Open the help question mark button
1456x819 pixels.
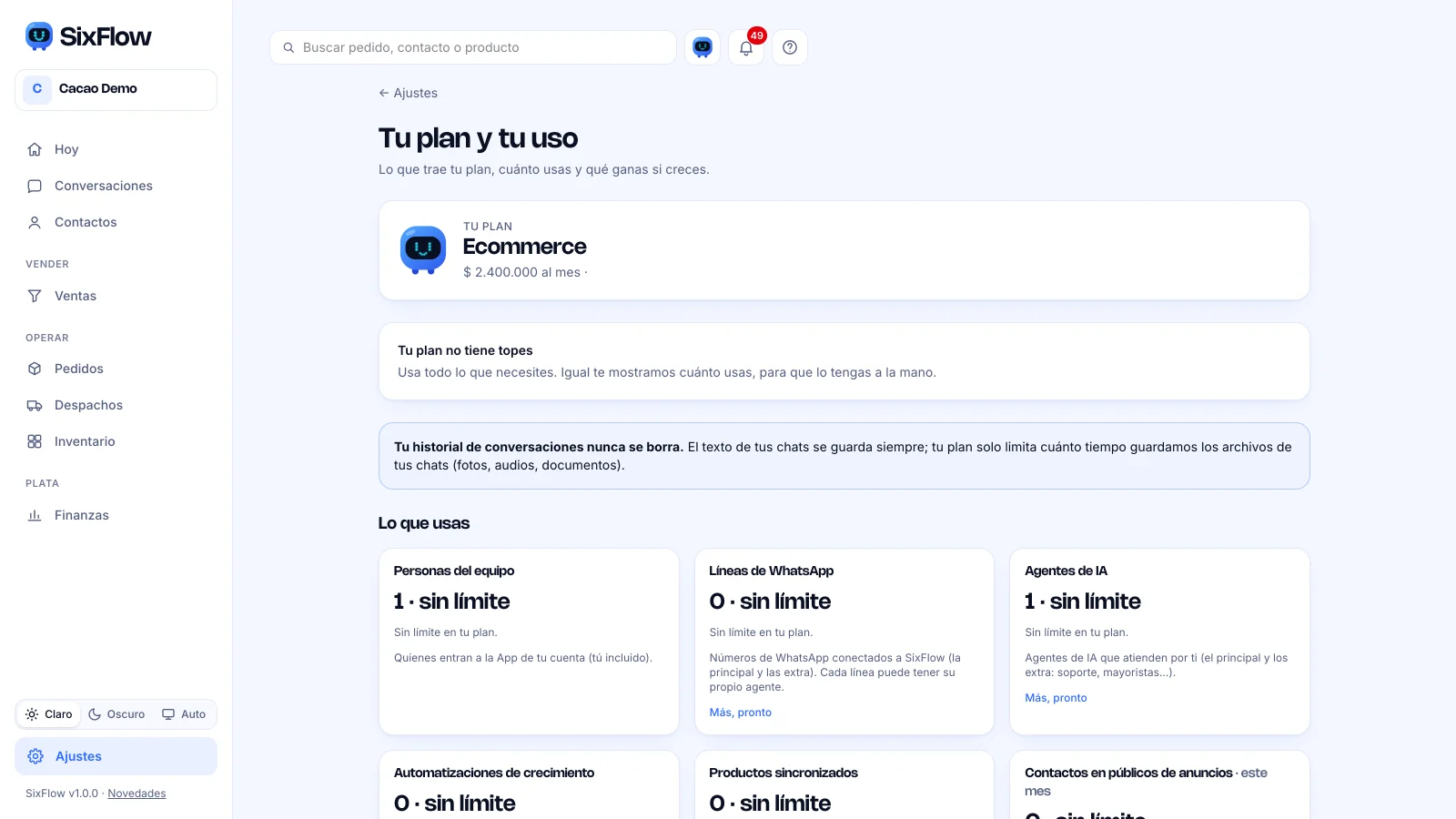790,47
